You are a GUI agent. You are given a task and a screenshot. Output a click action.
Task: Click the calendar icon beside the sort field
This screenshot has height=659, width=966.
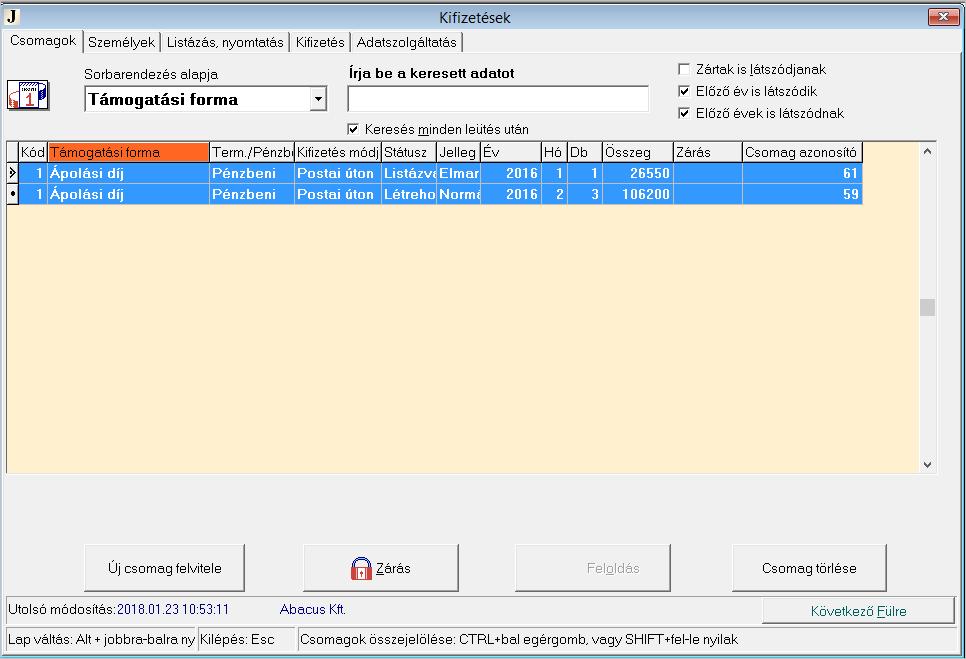point(28,95)
